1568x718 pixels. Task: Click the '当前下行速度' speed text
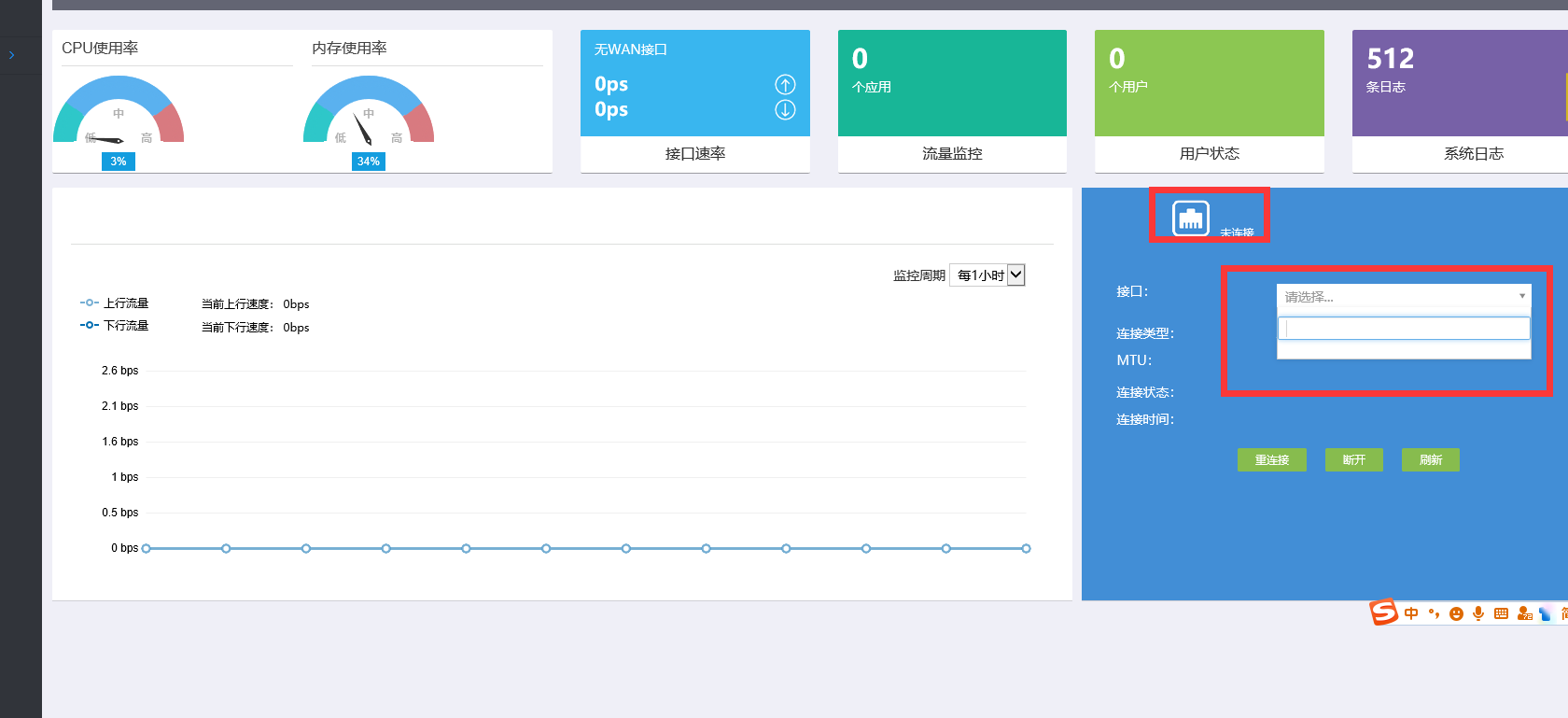pyautogui.click(x=256, y=328)
